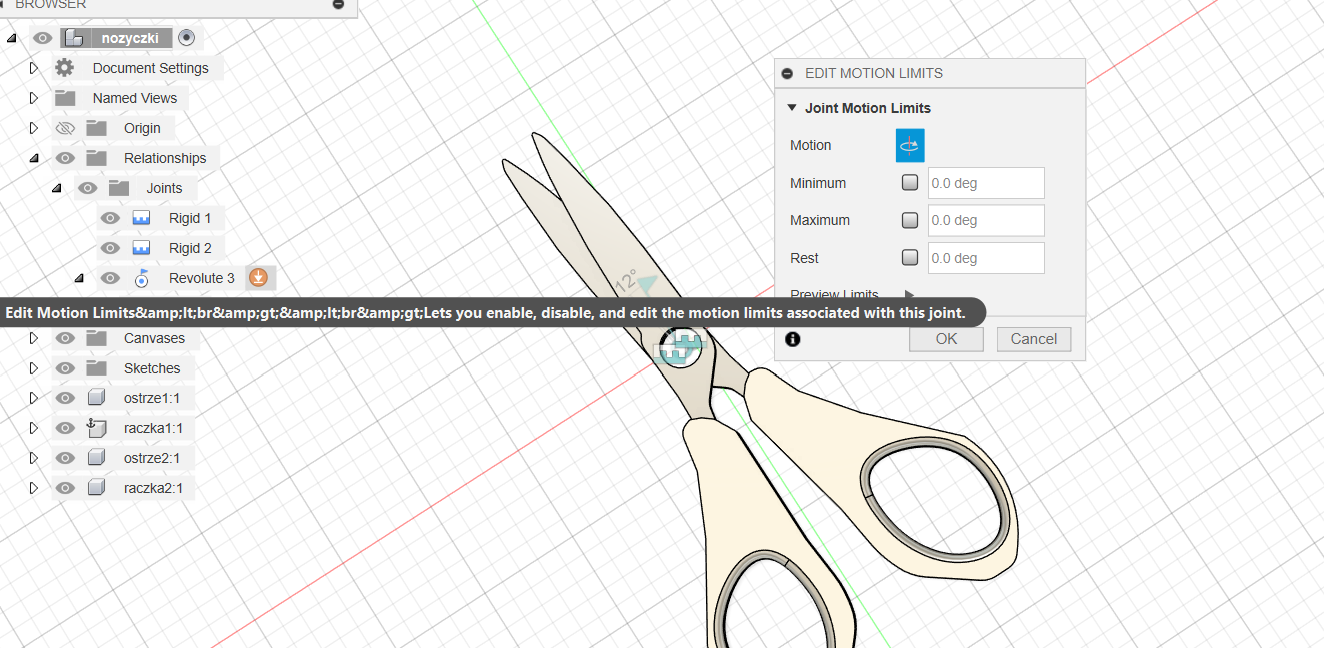
Task: Expand the Named Views folder
Action: click(x=33, y=98)
